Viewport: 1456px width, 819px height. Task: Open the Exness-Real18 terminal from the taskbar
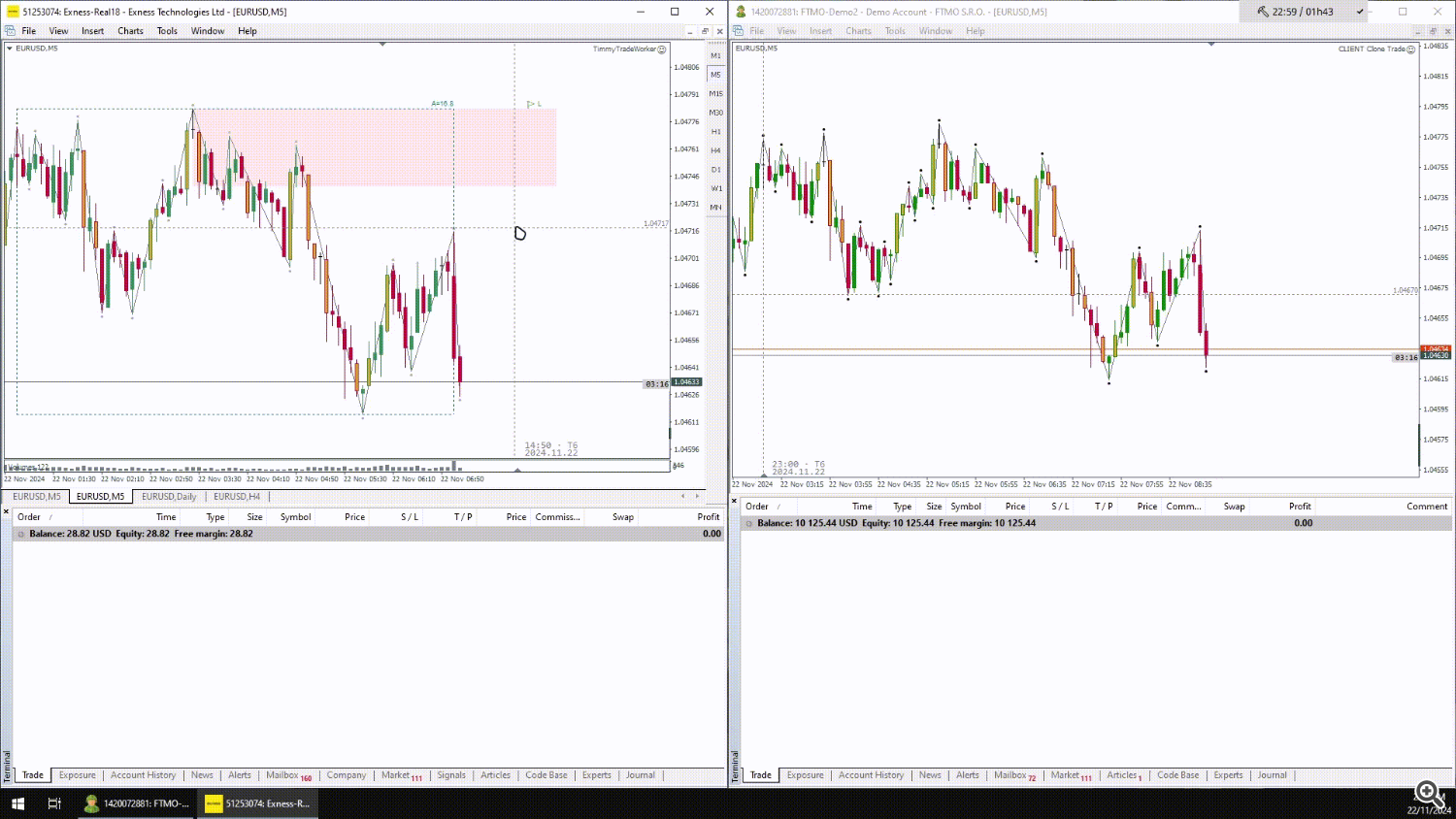pyautogui.click(x=256, y=803)
